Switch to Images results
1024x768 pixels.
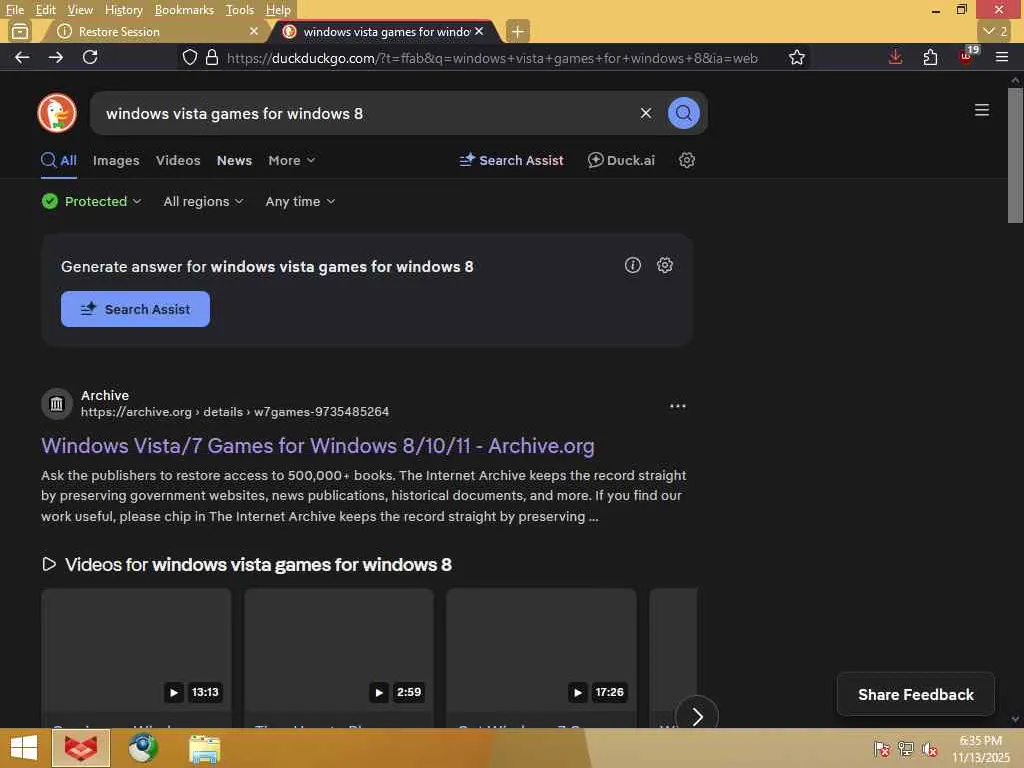tap(116, 161)
